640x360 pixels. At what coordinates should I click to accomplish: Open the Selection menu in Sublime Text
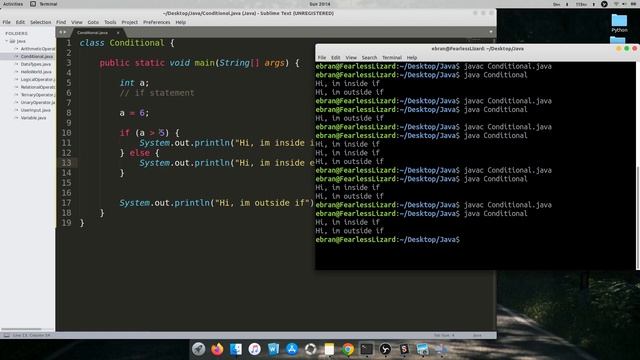(40, 22)
